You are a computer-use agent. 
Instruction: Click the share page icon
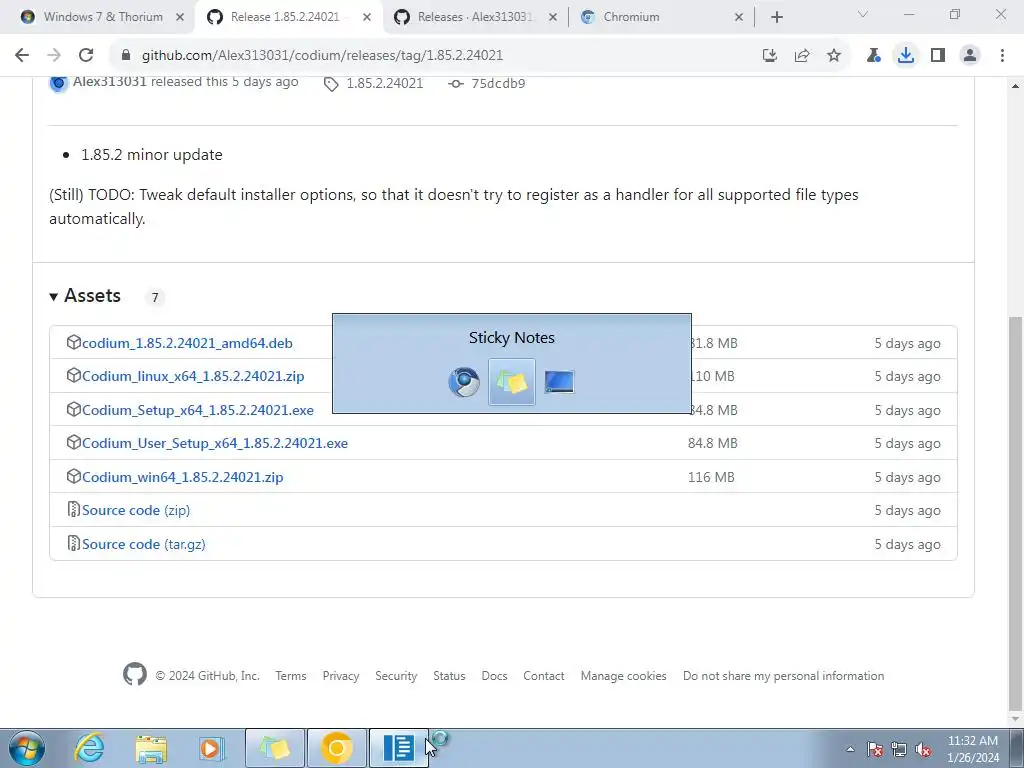(x=802, y=56)
